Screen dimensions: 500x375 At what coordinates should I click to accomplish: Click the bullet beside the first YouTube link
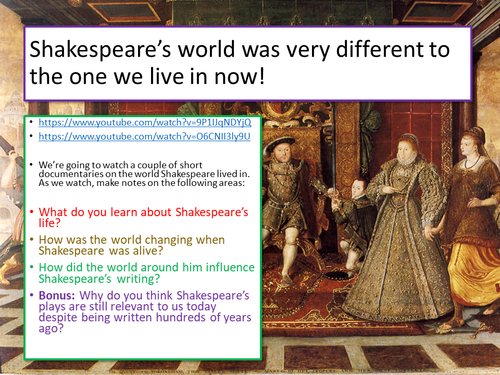31,122
